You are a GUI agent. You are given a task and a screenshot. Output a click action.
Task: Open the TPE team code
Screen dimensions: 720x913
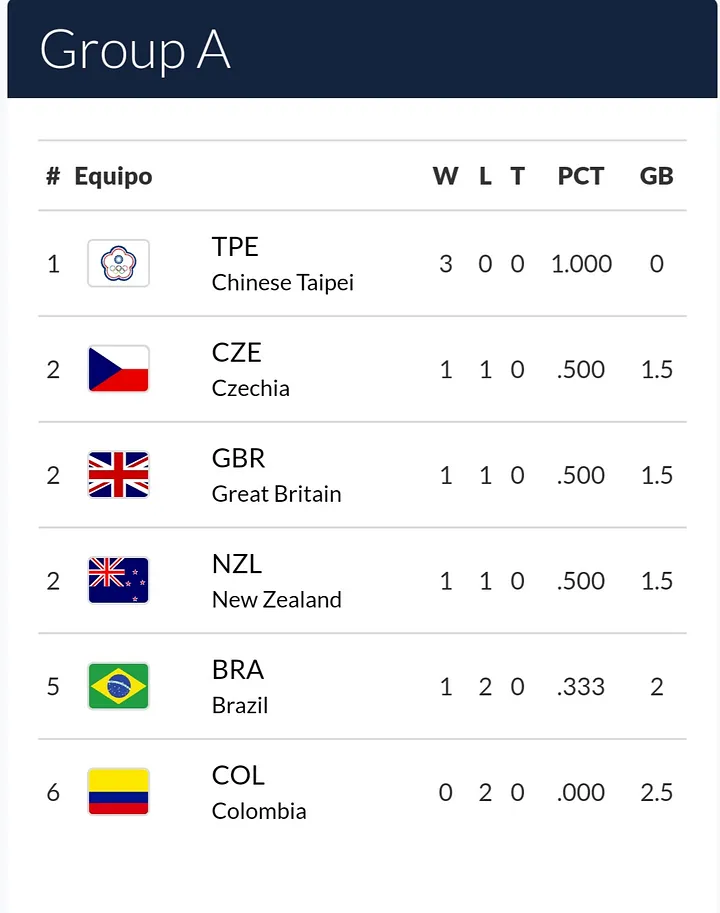pos(235,247)
